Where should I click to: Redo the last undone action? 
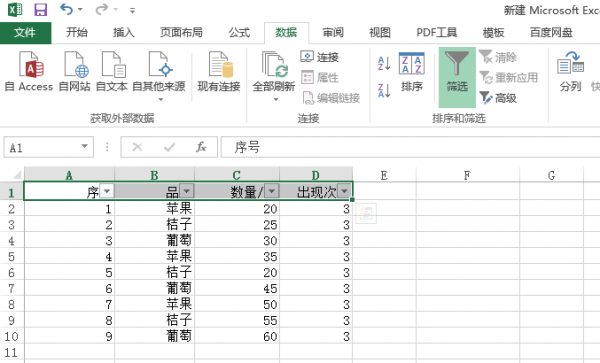102,9
